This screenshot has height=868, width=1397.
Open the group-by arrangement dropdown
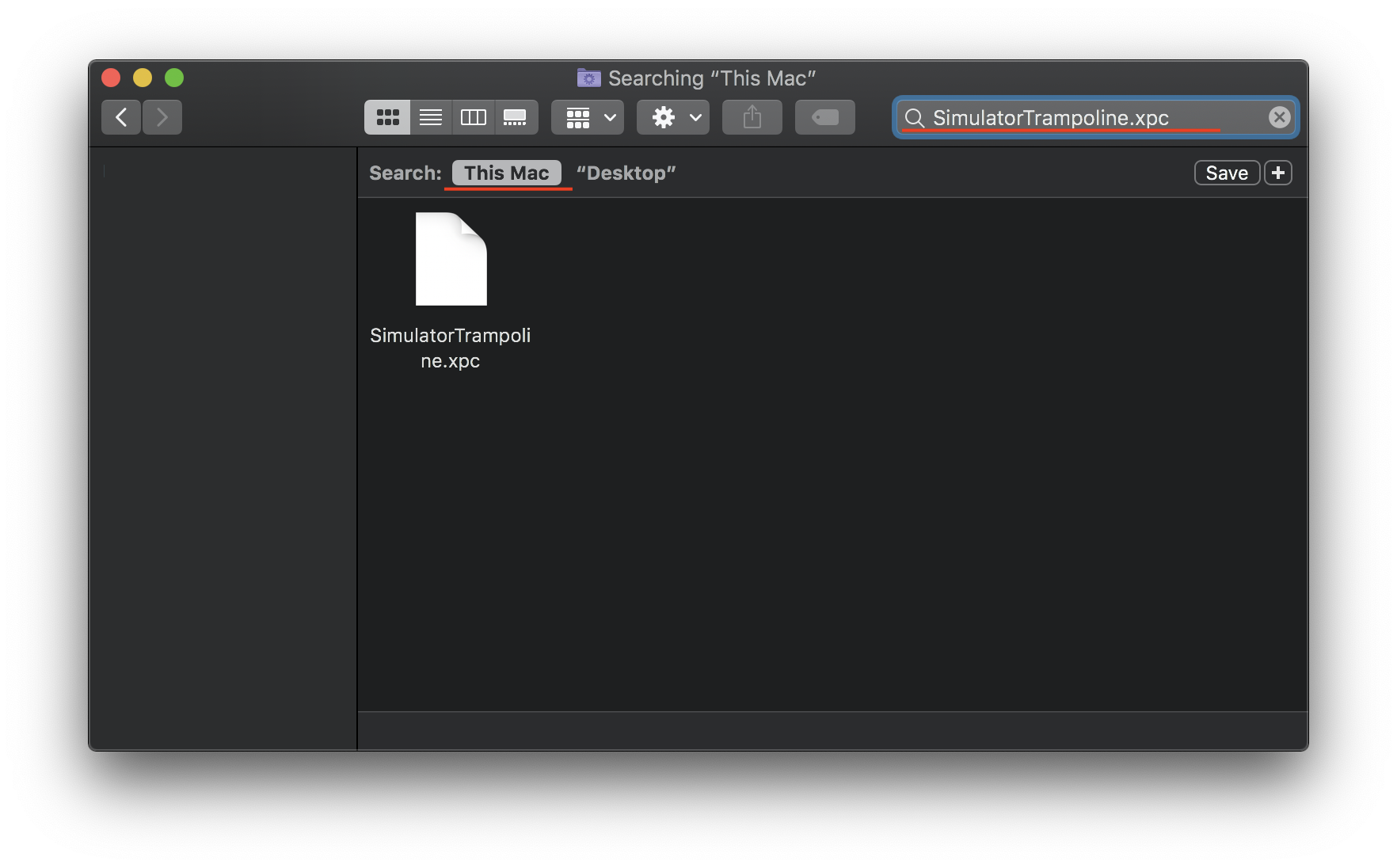coord(588,117)
